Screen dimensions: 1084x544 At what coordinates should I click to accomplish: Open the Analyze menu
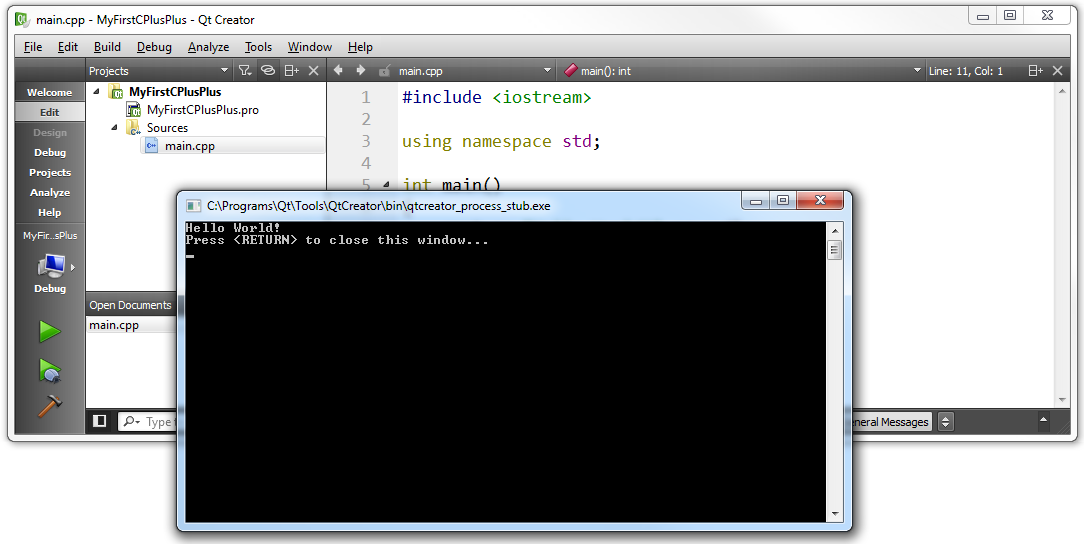point(208,47)
